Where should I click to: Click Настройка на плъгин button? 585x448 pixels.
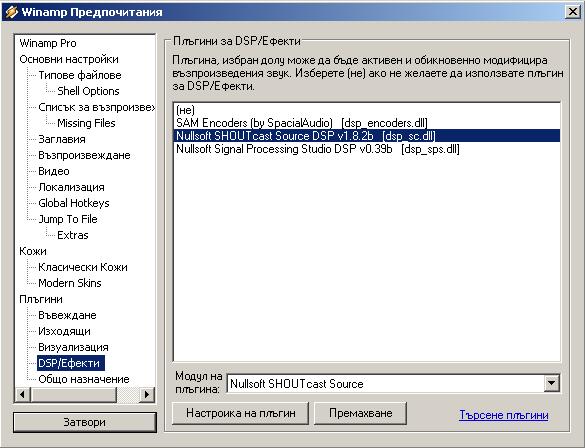[241, 413]
